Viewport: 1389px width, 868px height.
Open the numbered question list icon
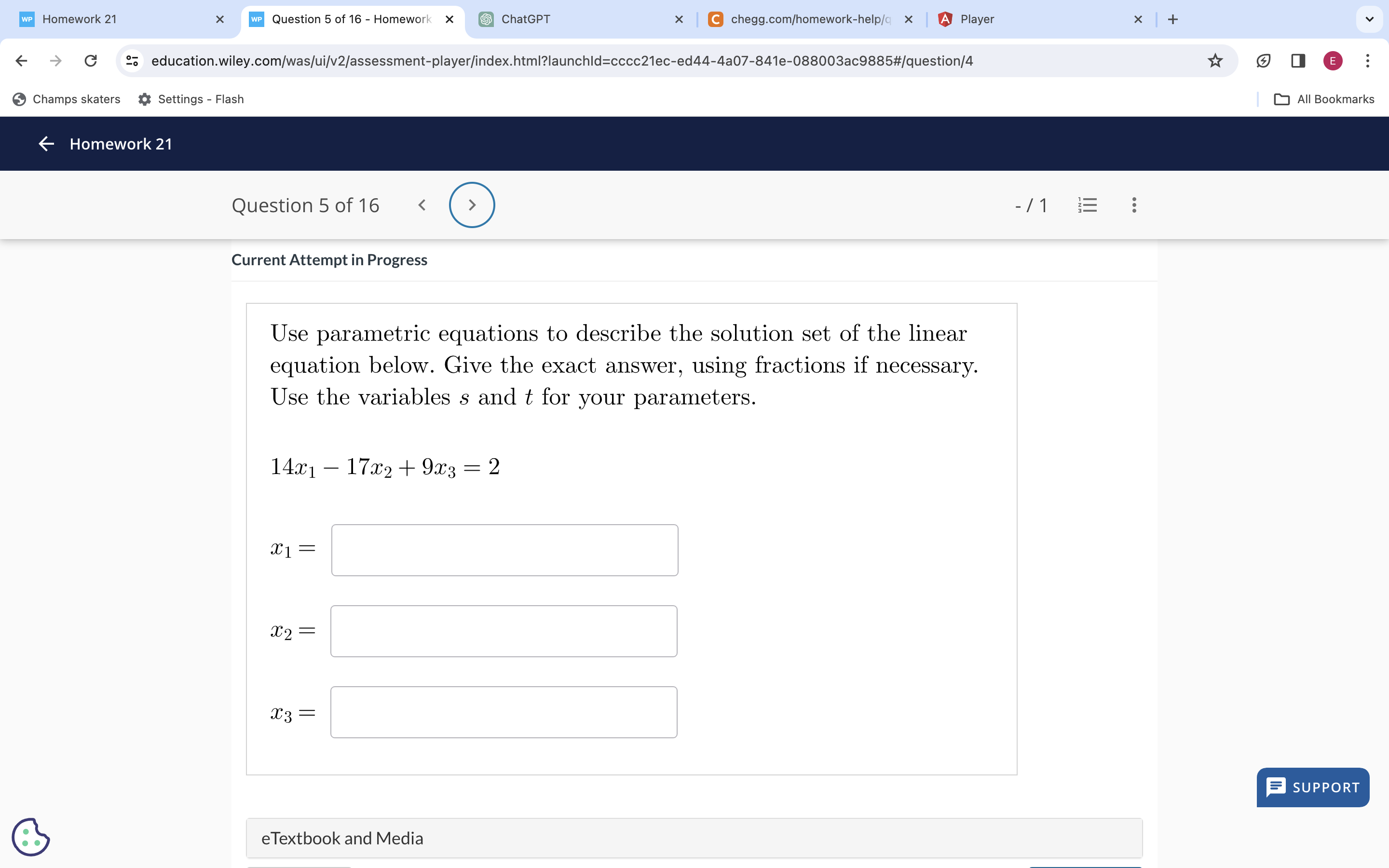coord(1088,205)
